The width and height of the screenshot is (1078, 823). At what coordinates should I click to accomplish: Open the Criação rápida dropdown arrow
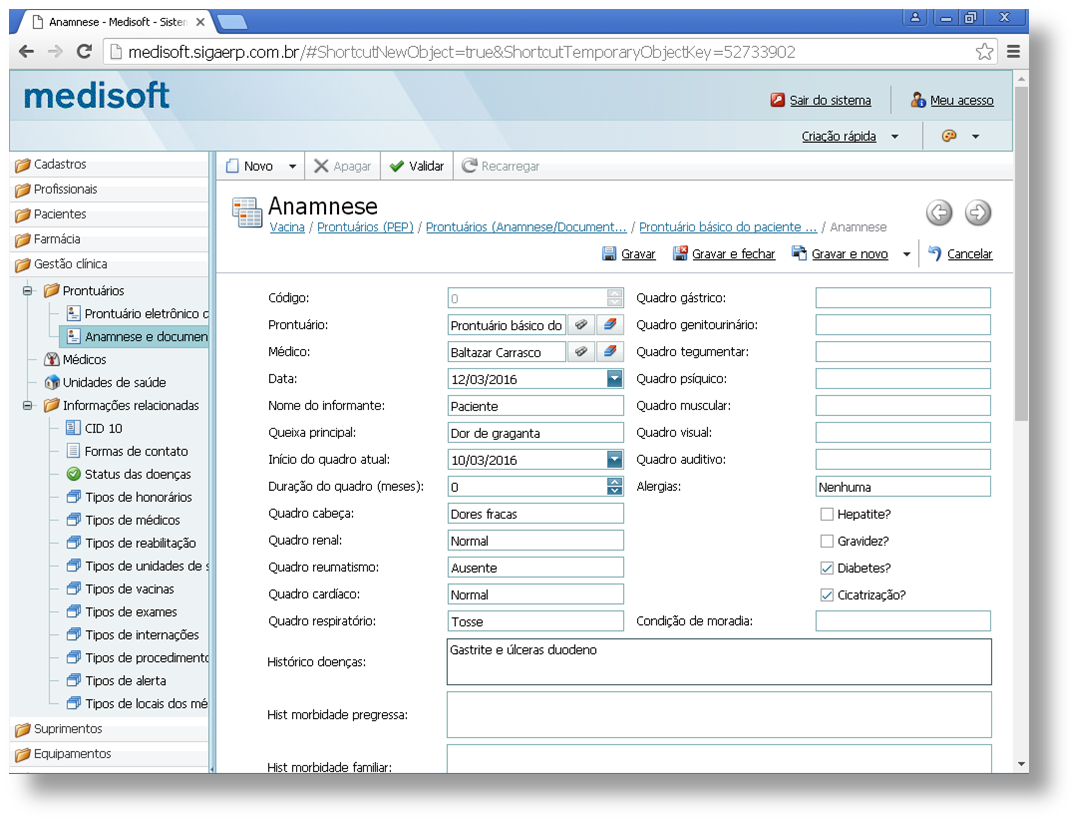(x=894, y=136)
